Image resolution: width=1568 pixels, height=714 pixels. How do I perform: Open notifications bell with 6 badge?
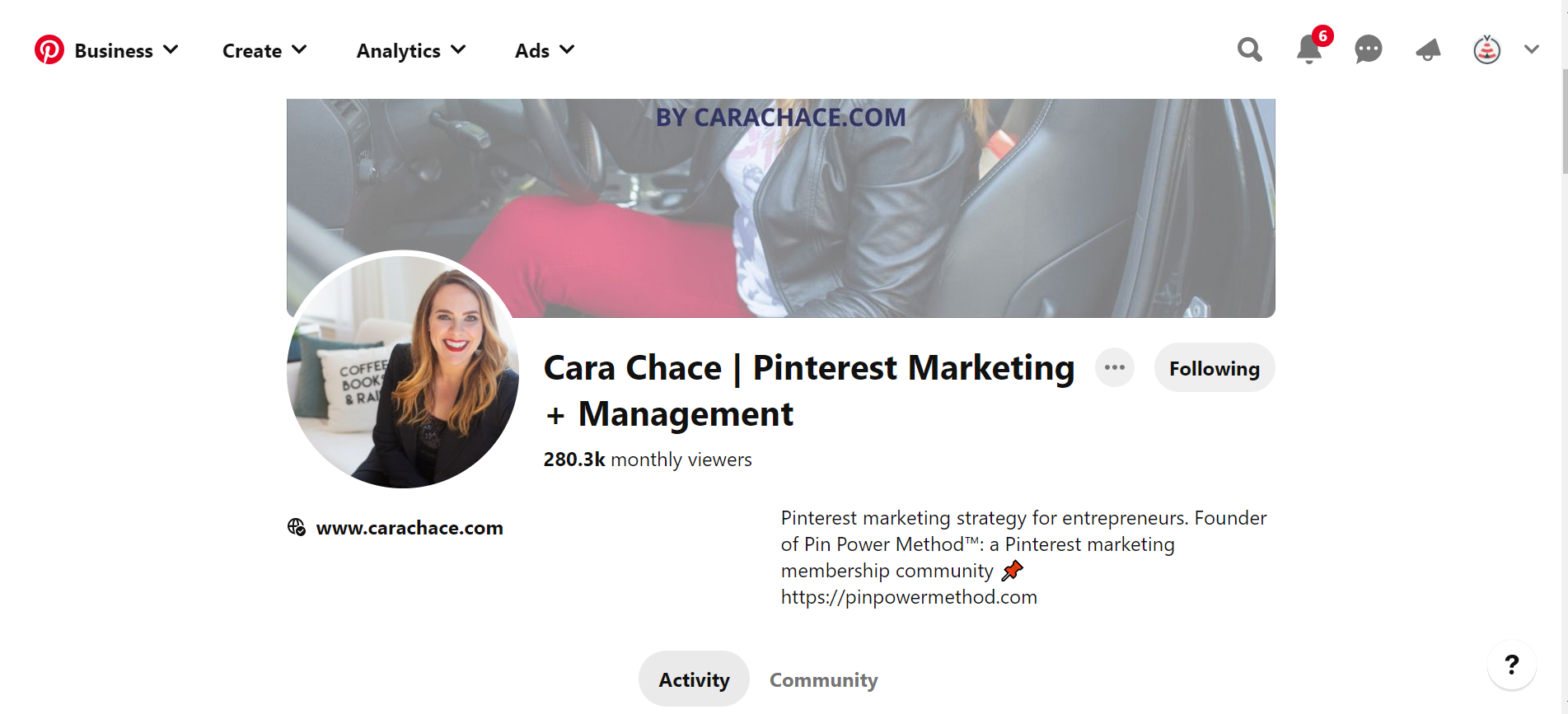click(1310, 48)
